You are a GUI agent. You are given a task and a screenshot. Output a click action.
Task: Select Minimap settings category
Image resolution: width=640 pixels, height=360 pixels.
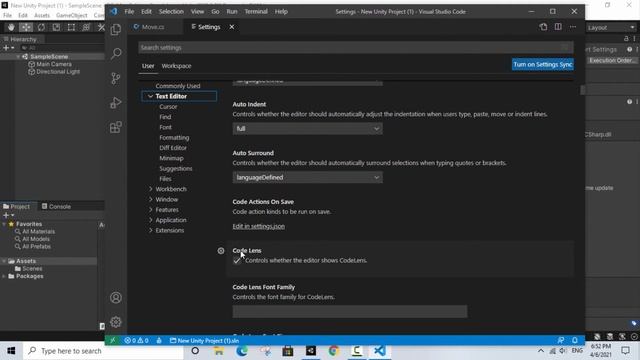[171, 158]
